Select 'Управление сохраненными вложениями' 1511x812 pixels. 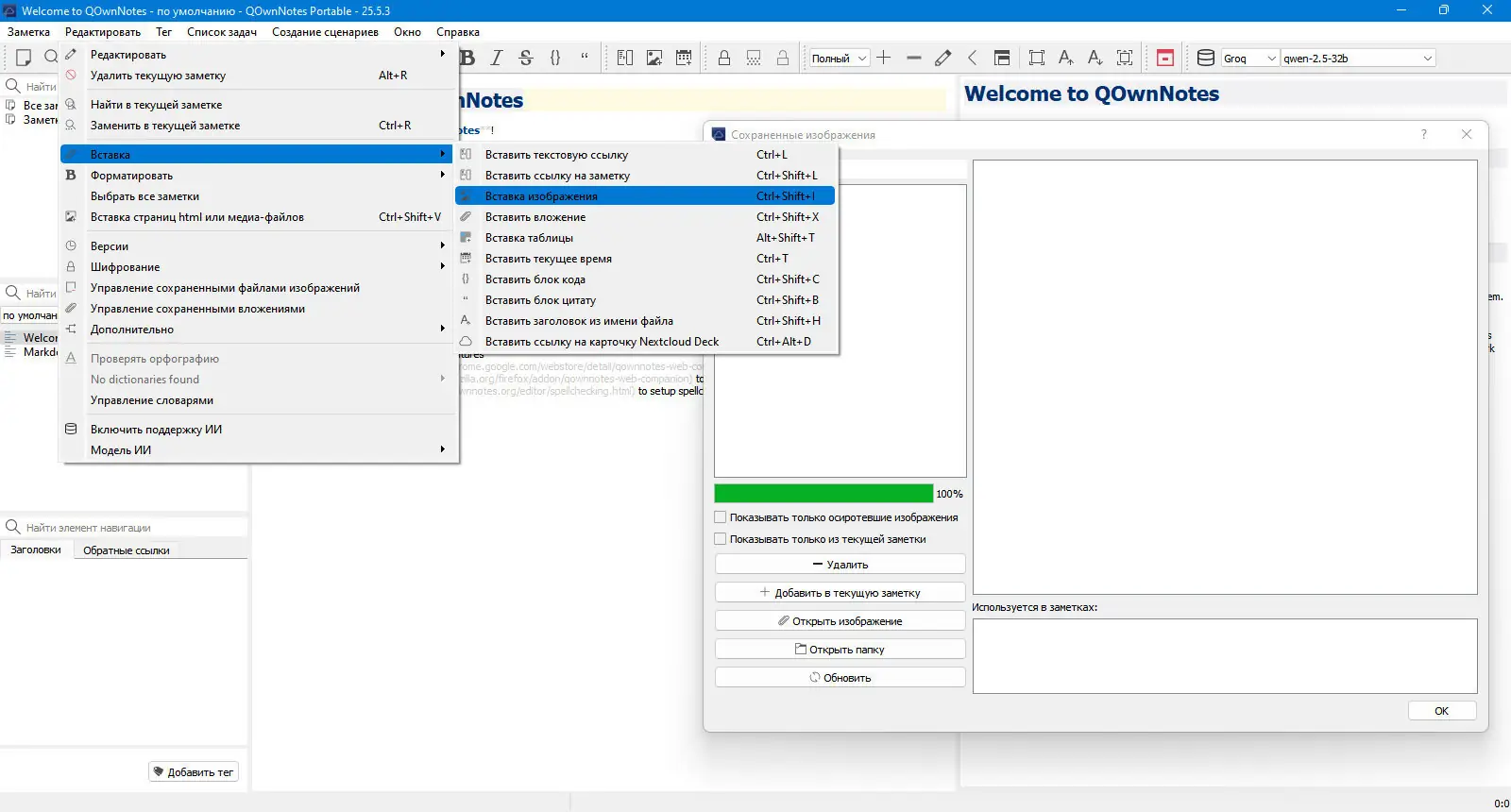tap(259, 309)
